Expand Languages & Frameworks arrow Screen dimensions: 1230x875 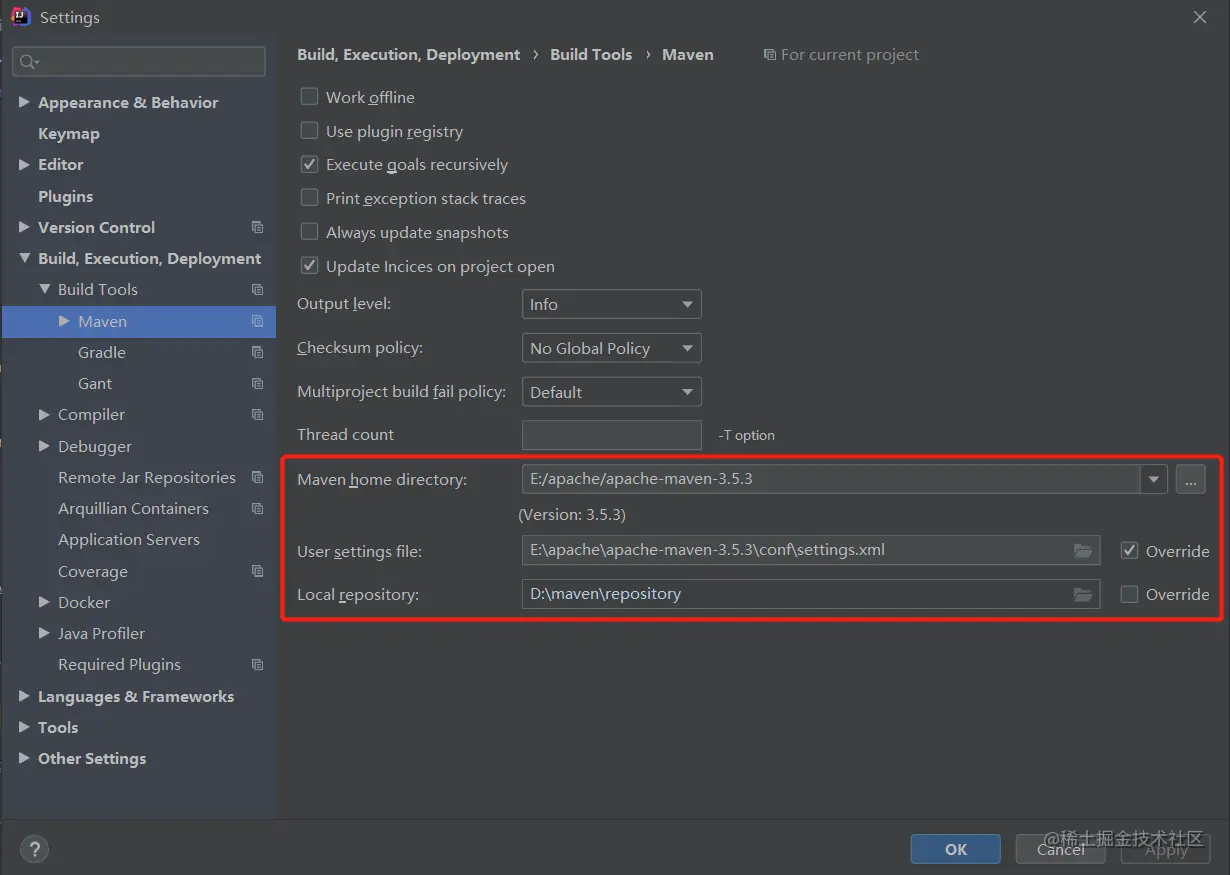tap(24, 696)
